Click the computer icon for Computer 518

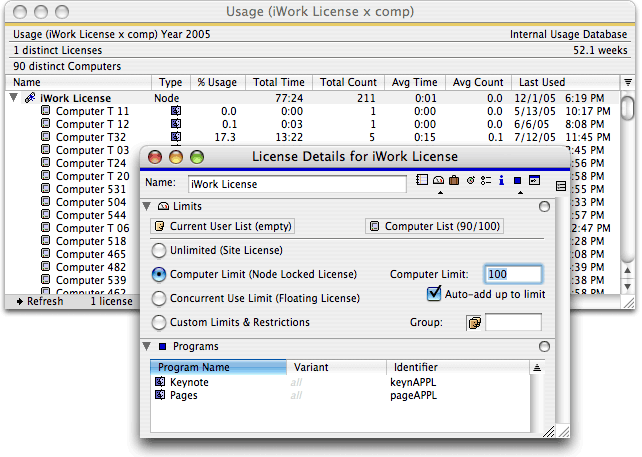[x=46, y=241]
